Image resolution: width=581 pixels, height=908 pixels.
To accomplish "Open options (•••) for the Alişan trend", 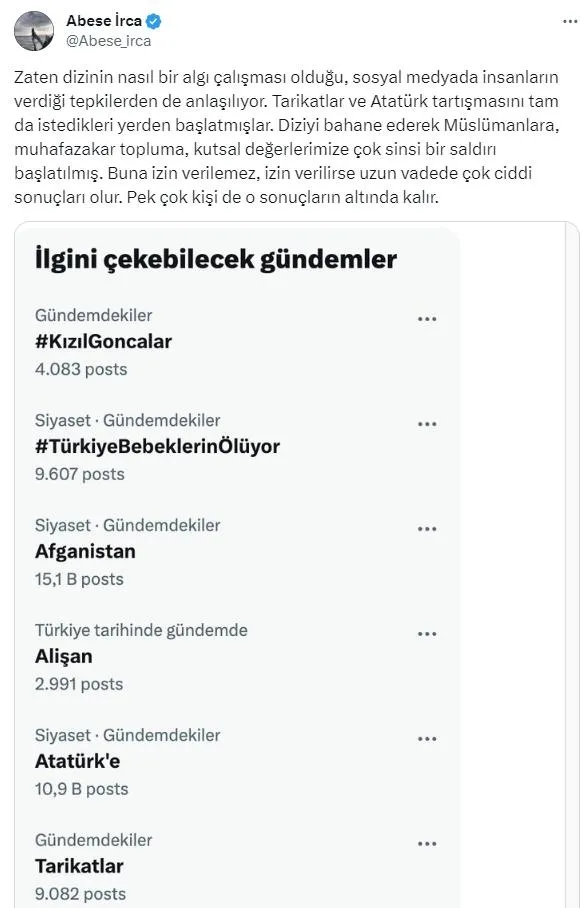I will (x=428, y=633).
